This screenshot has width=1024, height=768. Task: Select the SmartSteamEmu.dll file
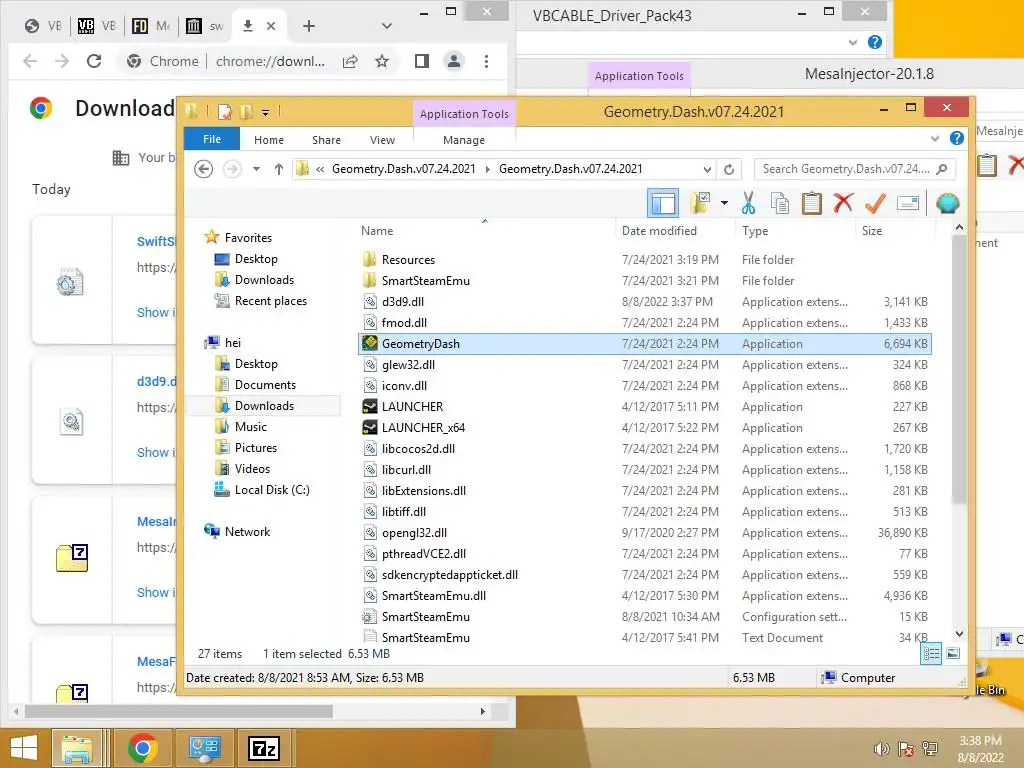(x=645, y=596)
